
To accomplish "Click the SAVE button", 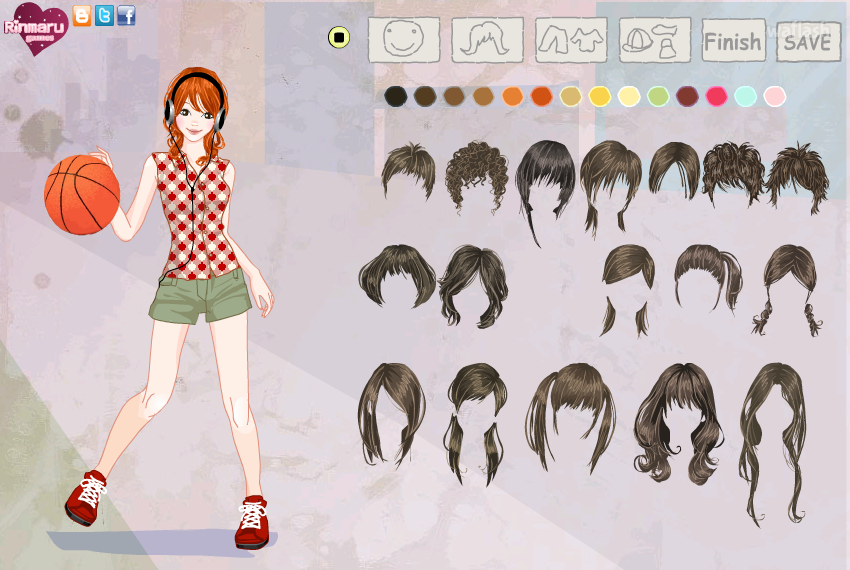I will click(808, 42).
